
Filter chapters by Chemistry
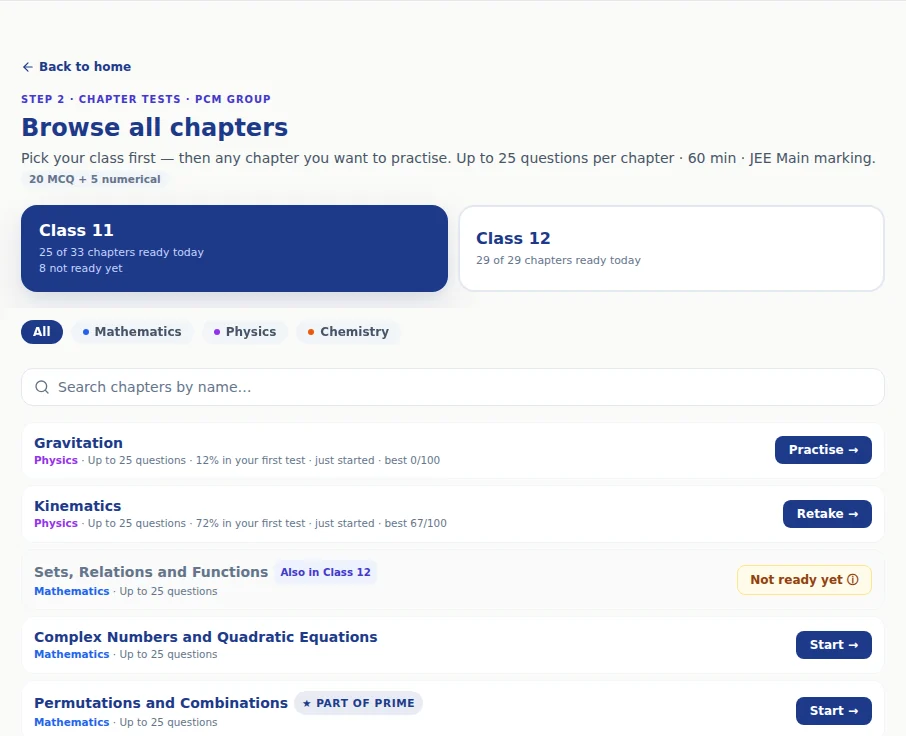click(x=348, y=332)
